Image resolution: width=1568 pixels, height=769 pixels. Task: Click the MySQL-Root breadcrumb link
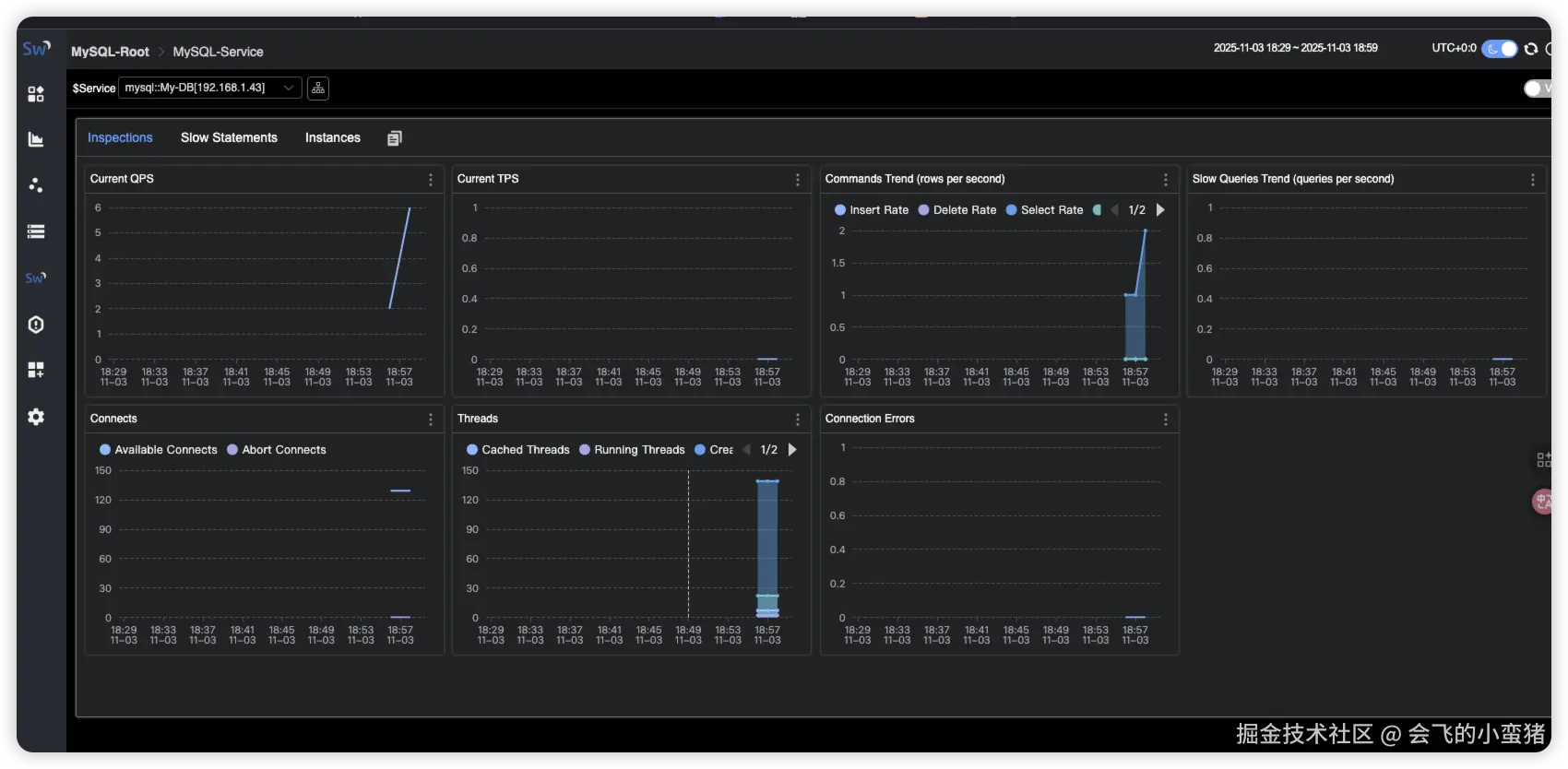point(110,52)
